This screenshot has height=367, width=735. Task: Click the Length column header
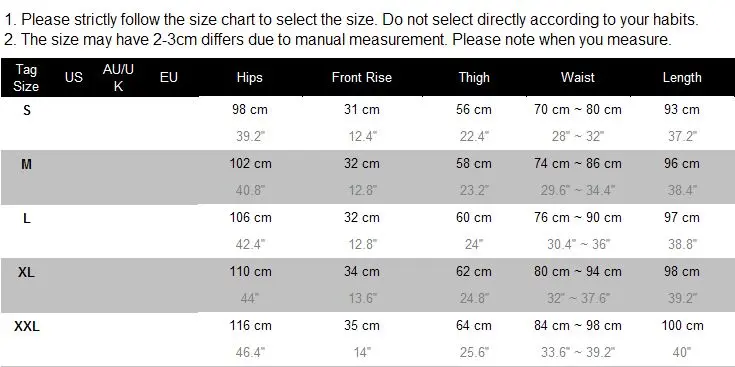click(682, 78)
